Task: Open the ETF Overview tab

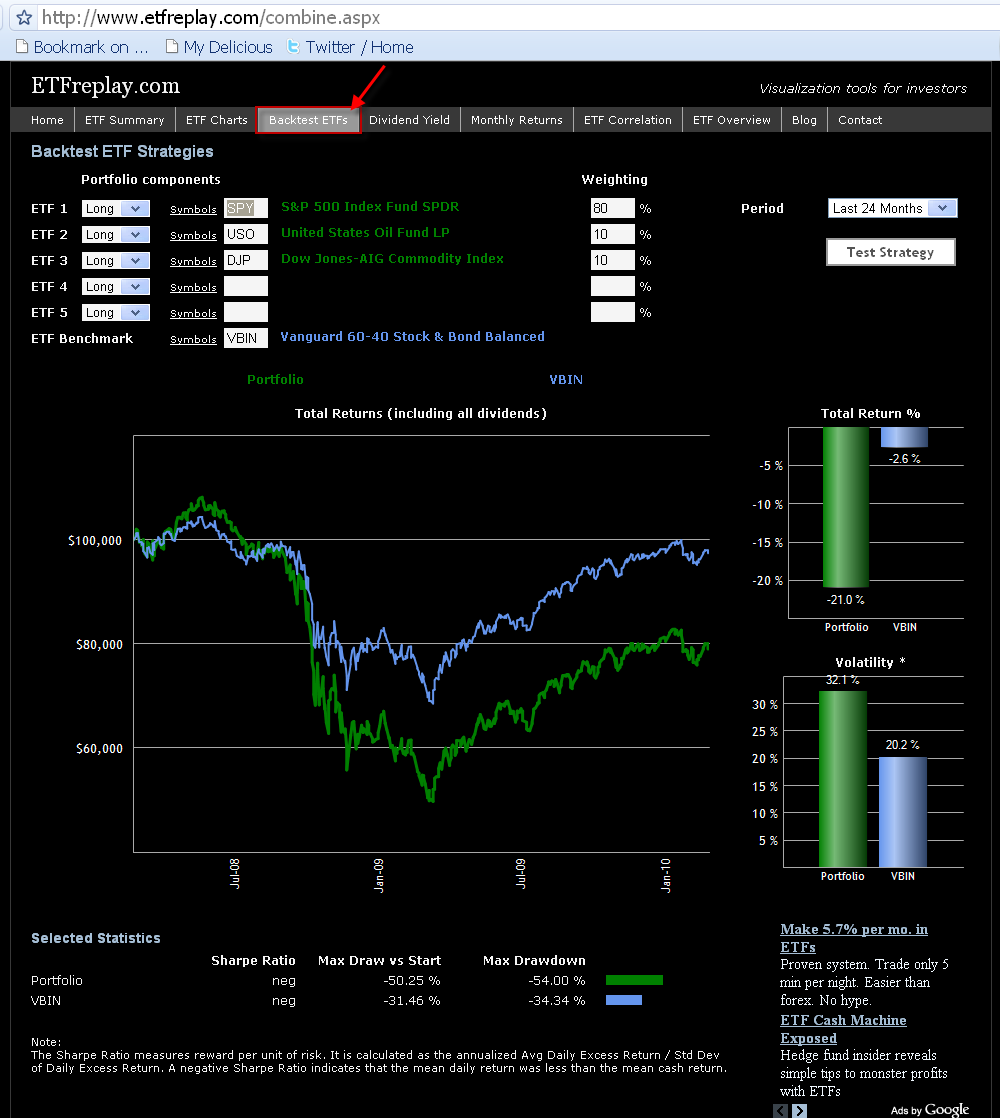Action: 732,120
